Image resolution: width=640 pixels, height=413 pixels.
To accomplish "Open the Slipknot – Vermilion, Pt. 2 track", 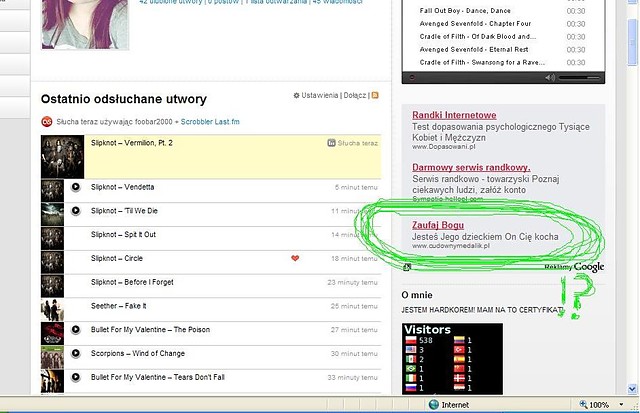I will 132,143.
